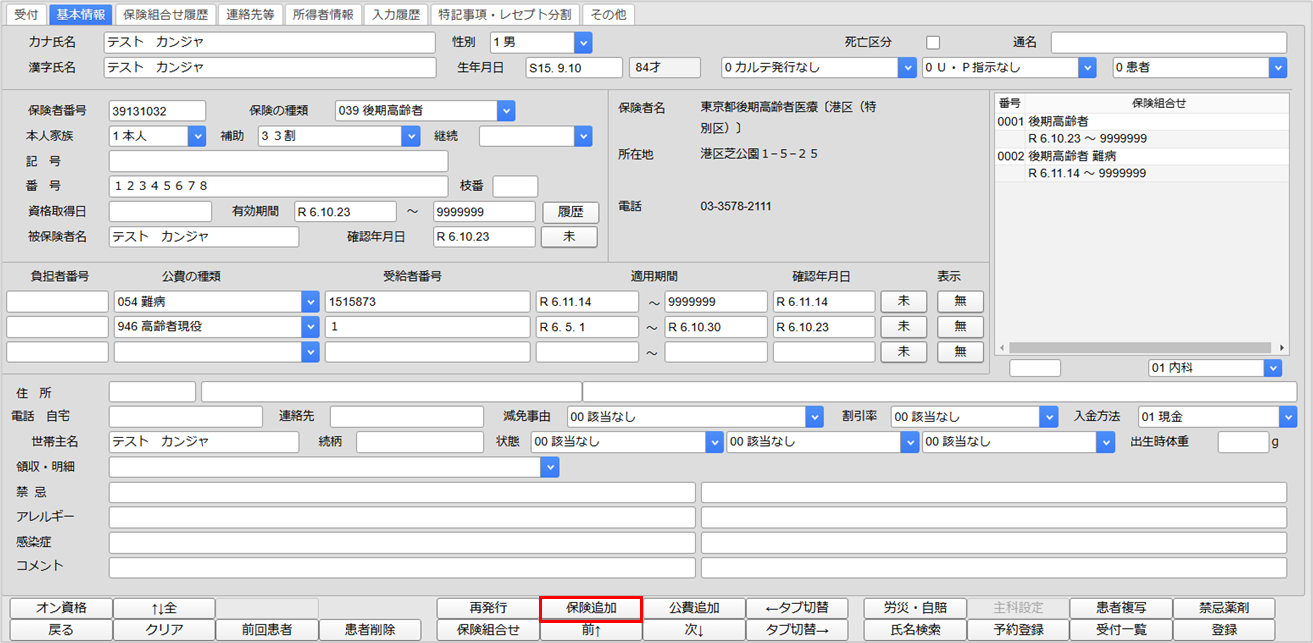The width and height of the screenshot is (1313, 643).
Task: Click the 患者削除 button
Action: [x=370, y=630]
